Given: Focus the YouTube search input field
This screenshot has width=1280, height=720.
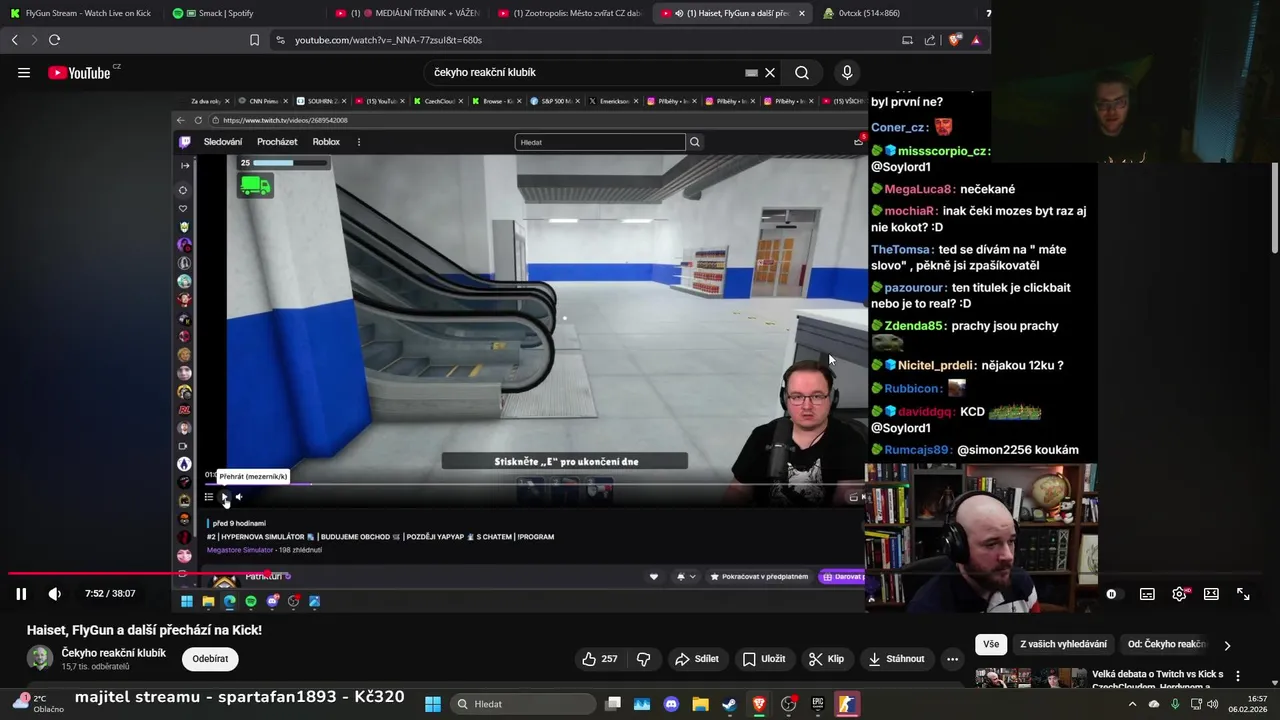Looking at the screenshot, I should 585,72.
